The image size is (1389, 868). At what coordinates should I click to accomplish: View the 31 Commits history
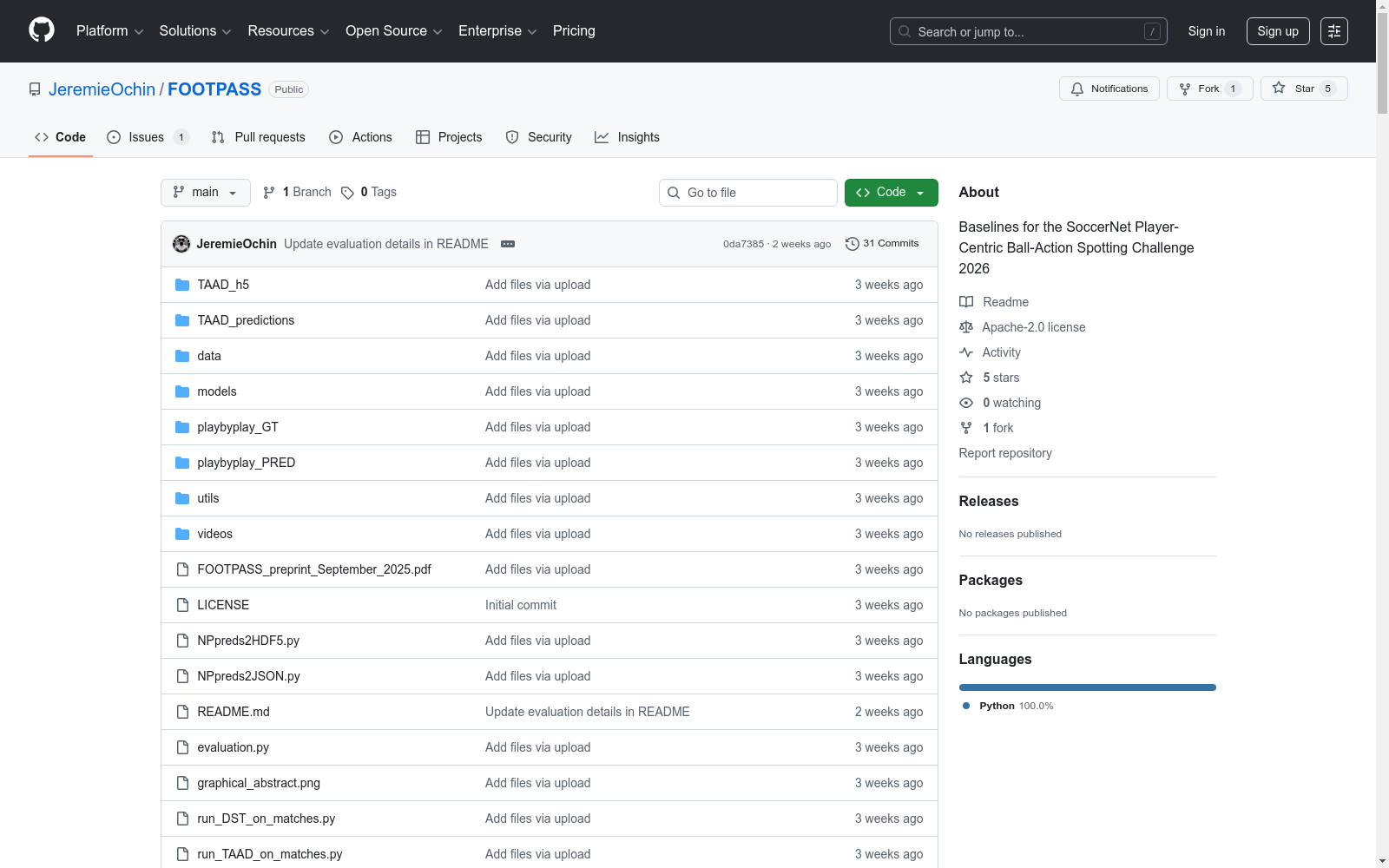[882, 244]
